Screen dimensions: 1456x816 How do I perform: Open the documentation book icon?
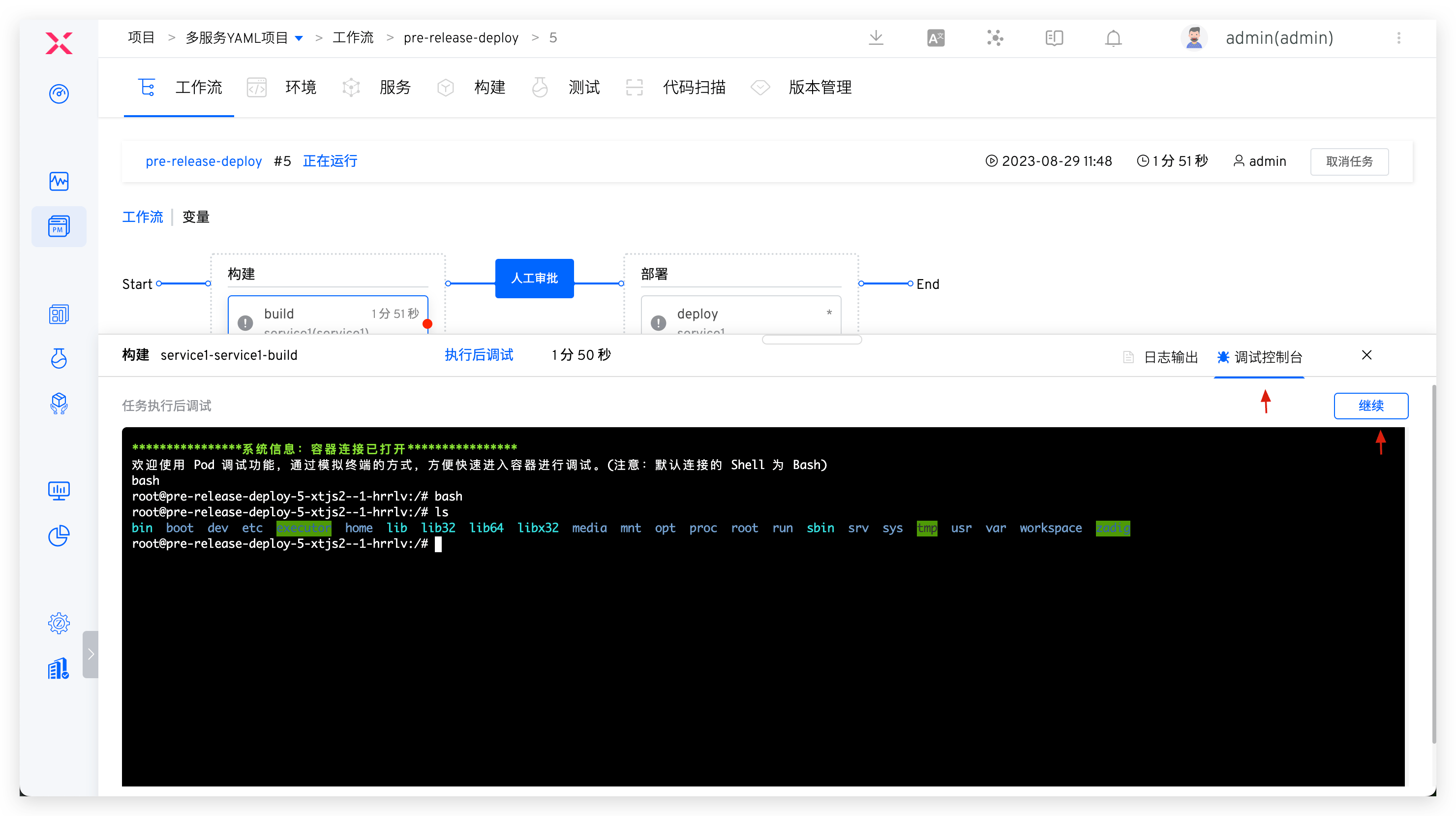pyautogui.click(x=1054, y=37)
